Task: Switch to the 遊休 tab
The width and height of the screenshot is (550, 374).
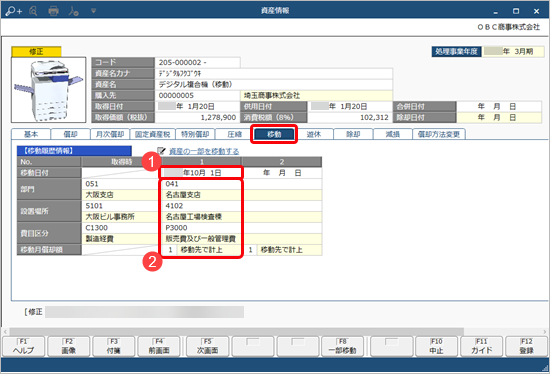Action: [314, 134]
